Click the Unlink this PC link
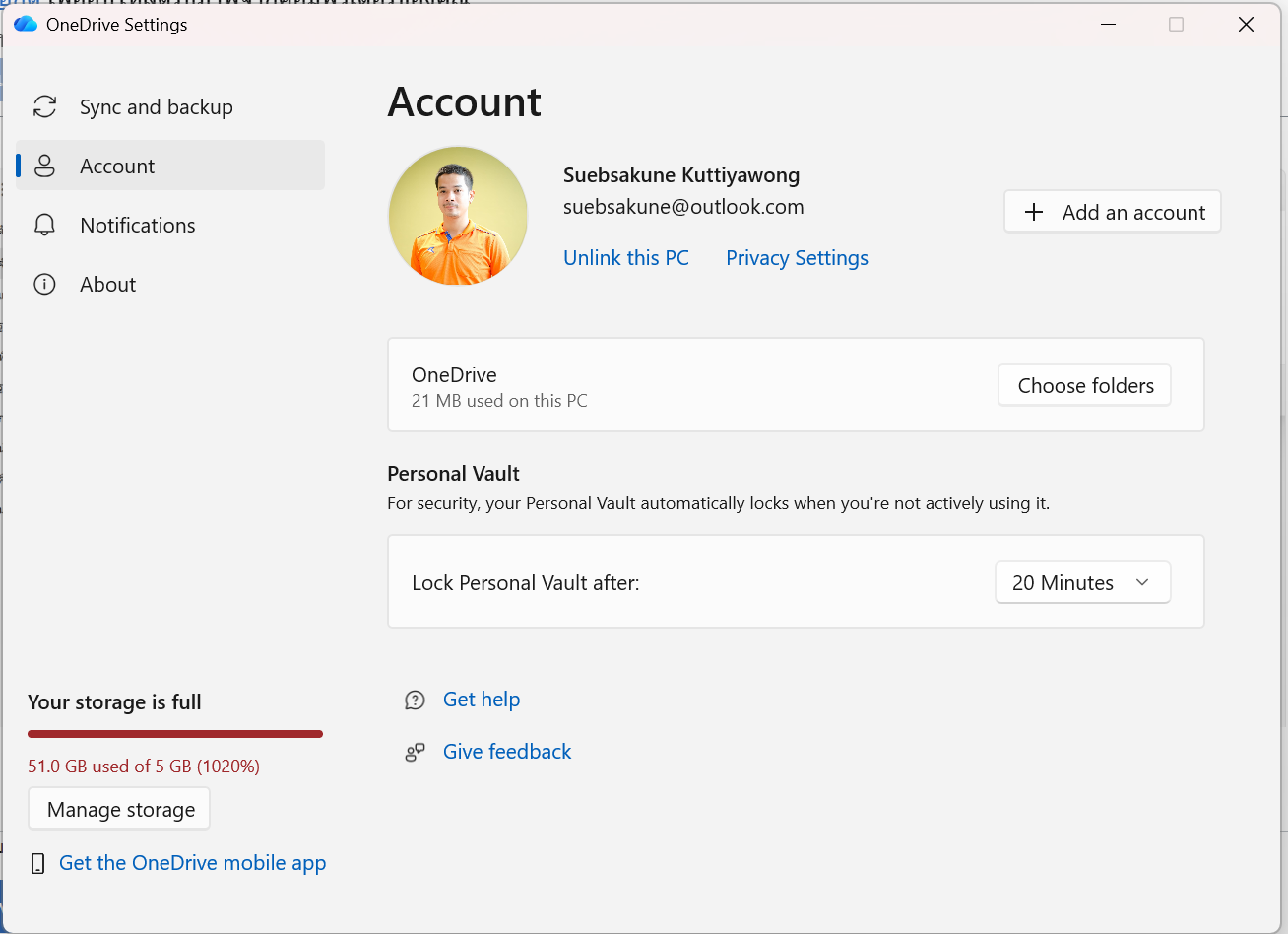The image size is (1288, 934). (626, 258)
